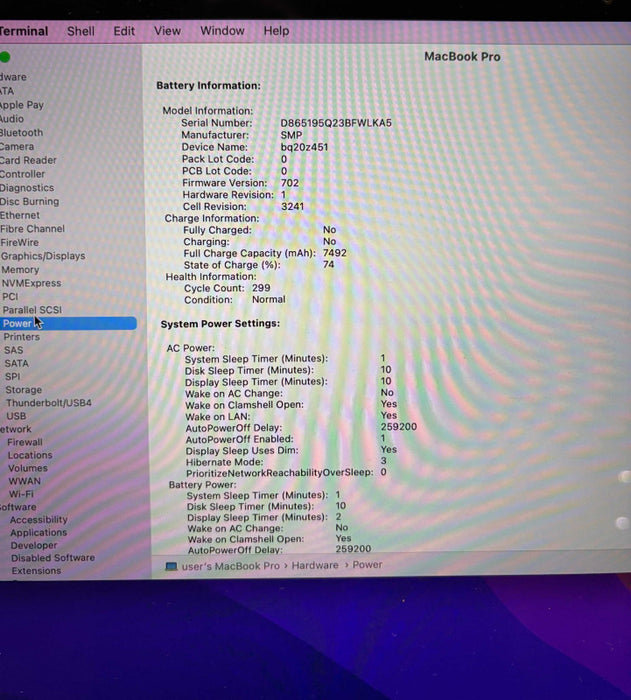Select Accessibility in sidebar

39,520
